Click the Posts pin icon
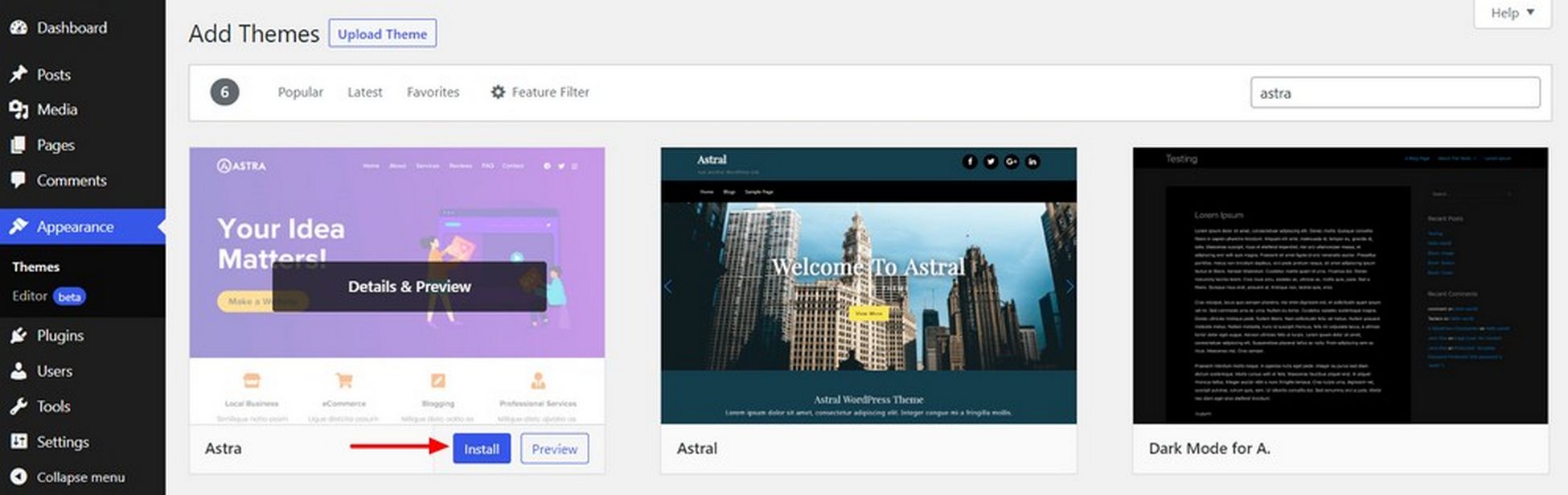The width and height of the screenshot is (1568, 495). pyautogui.click(x=18, y=74)
